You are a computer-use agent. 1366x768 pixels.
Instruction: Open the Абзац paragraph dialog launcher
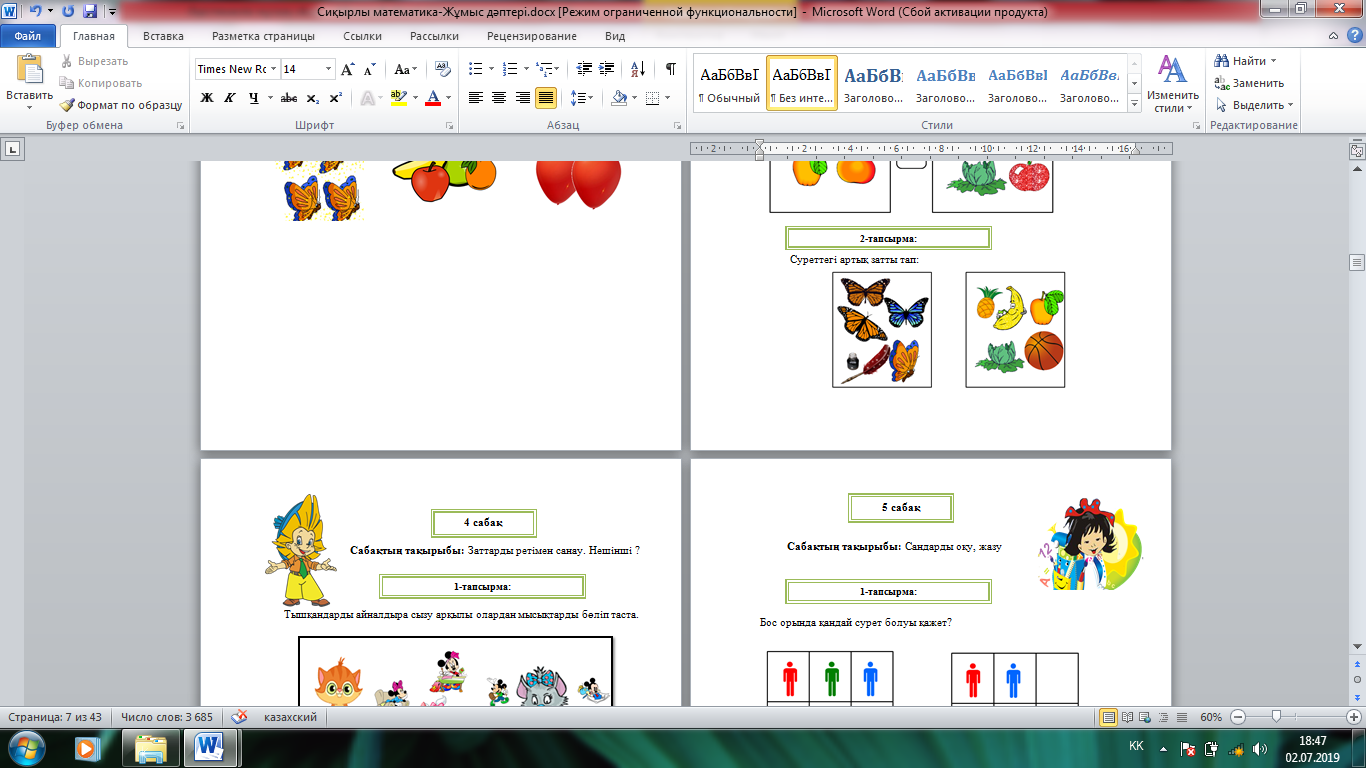tap(678, 126)
